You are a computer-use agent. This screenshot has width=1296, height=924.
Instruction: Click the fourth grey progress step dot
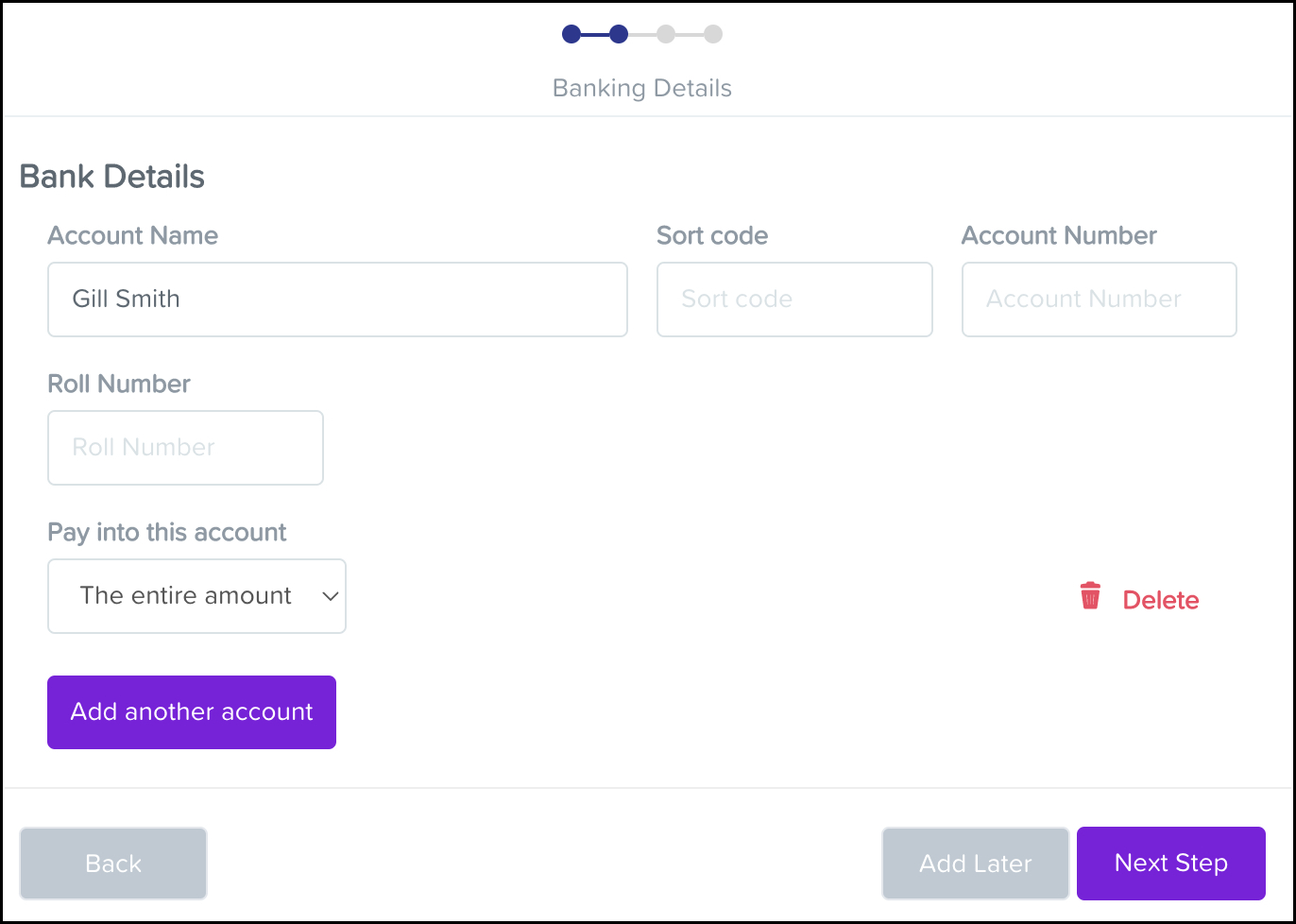click(713, 35)
